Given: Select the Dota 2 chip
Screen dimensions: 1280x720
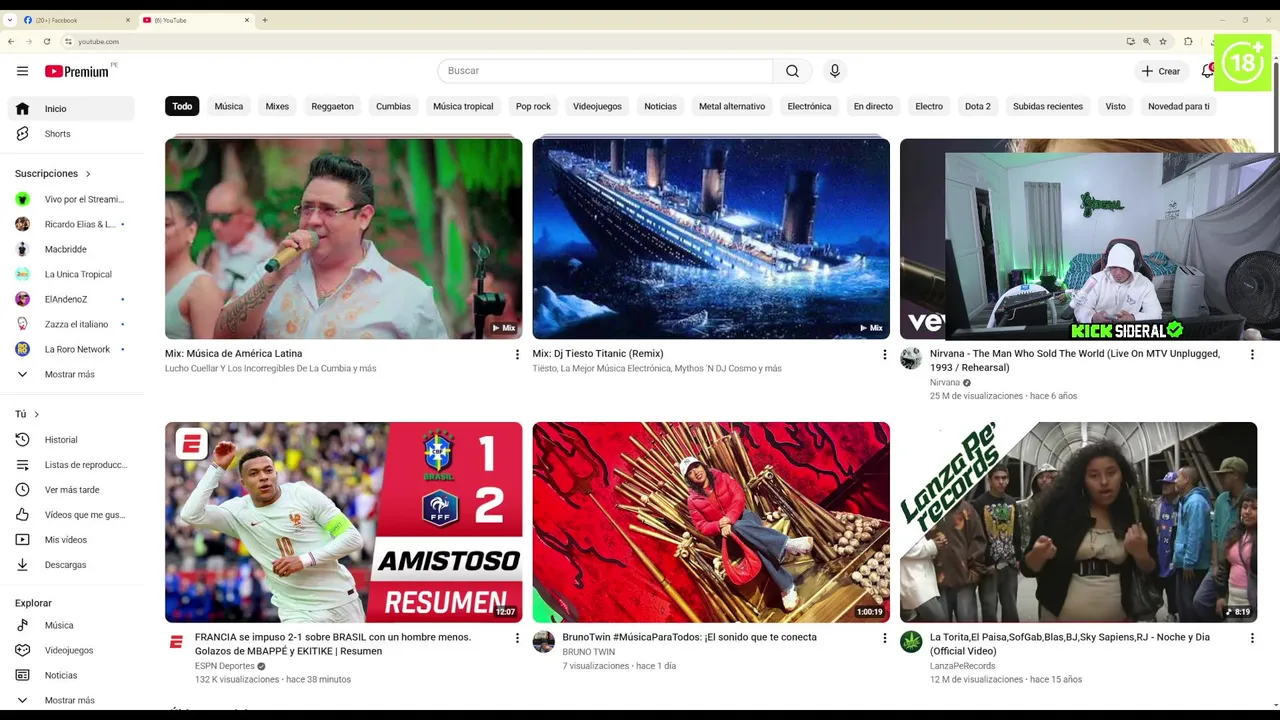Looking at the screenshot, I should pyautogui.click(x=977, y=106).
